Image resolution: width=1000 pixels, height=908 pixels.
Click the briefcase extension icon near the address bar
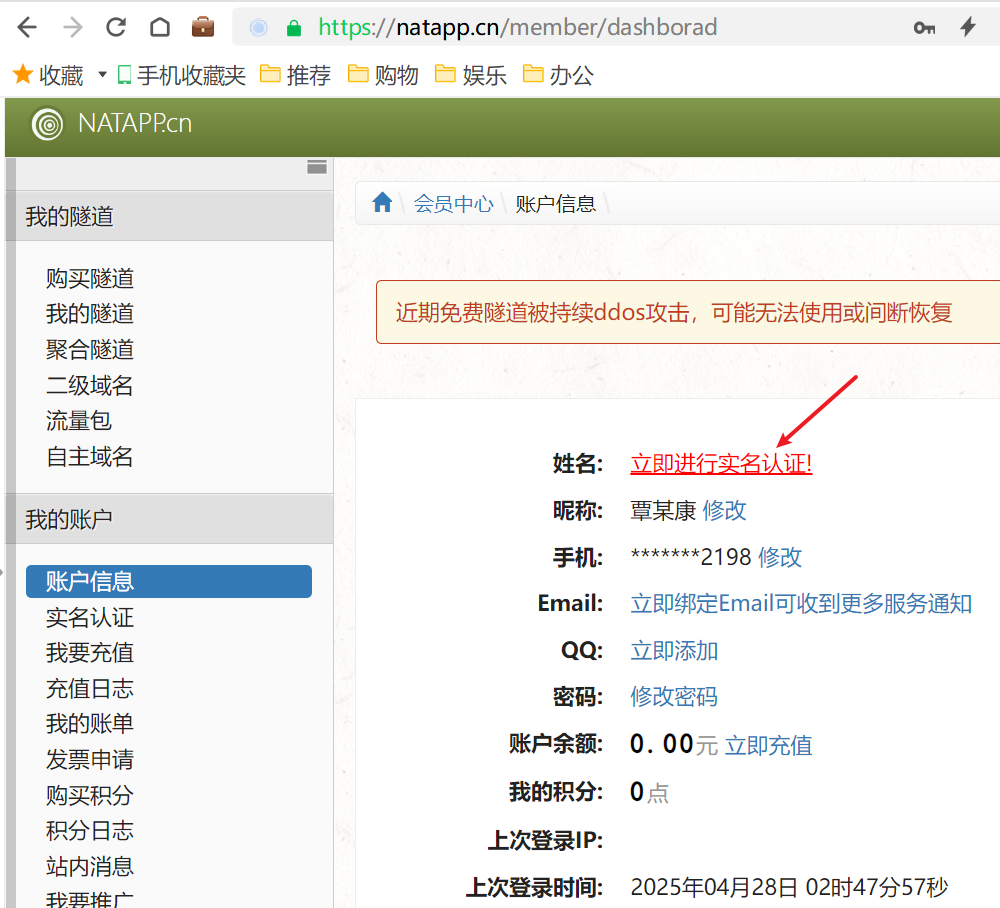click(x=203, y=27)
